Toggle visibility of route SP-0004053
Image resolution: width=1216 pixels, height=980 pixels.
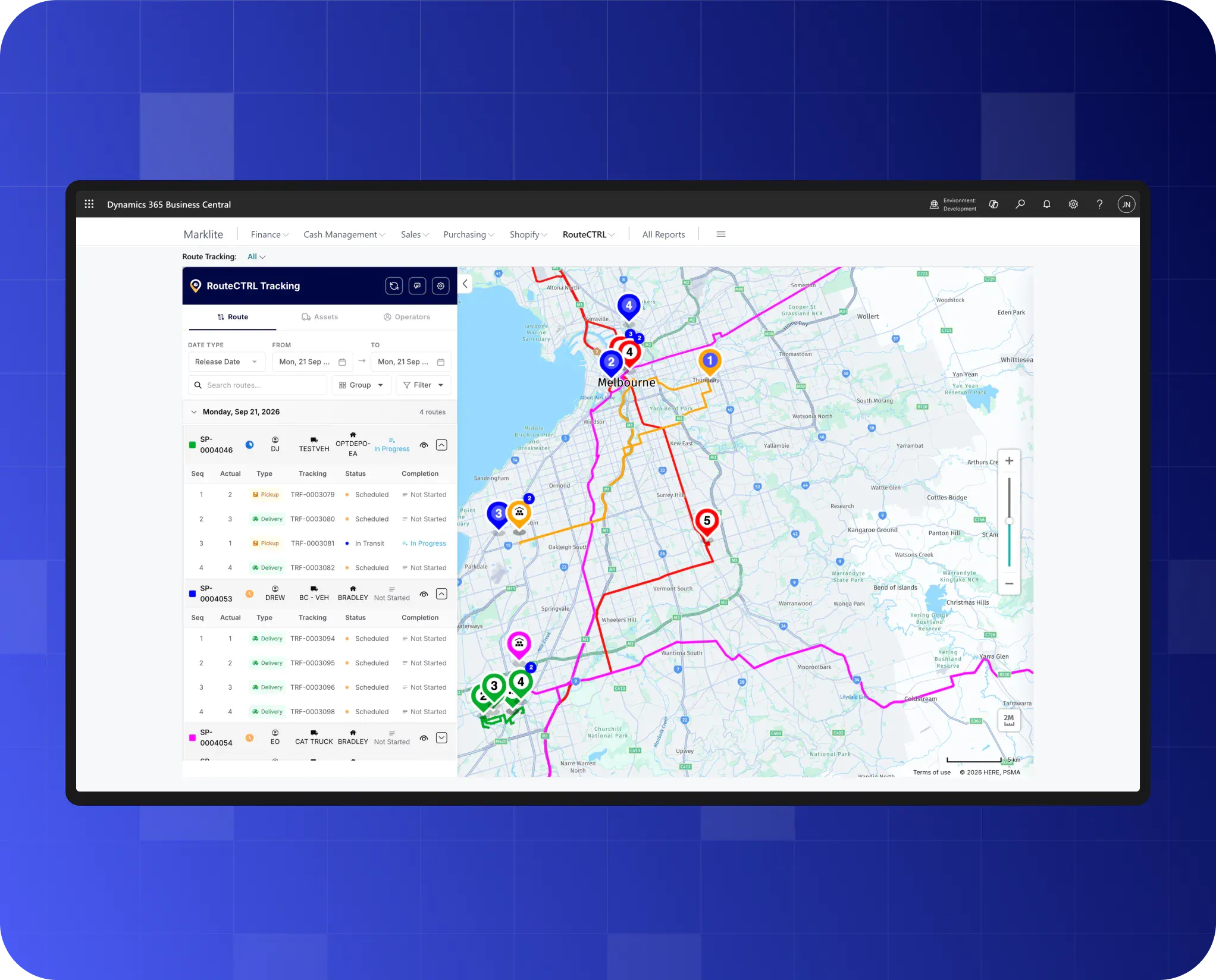424,594
